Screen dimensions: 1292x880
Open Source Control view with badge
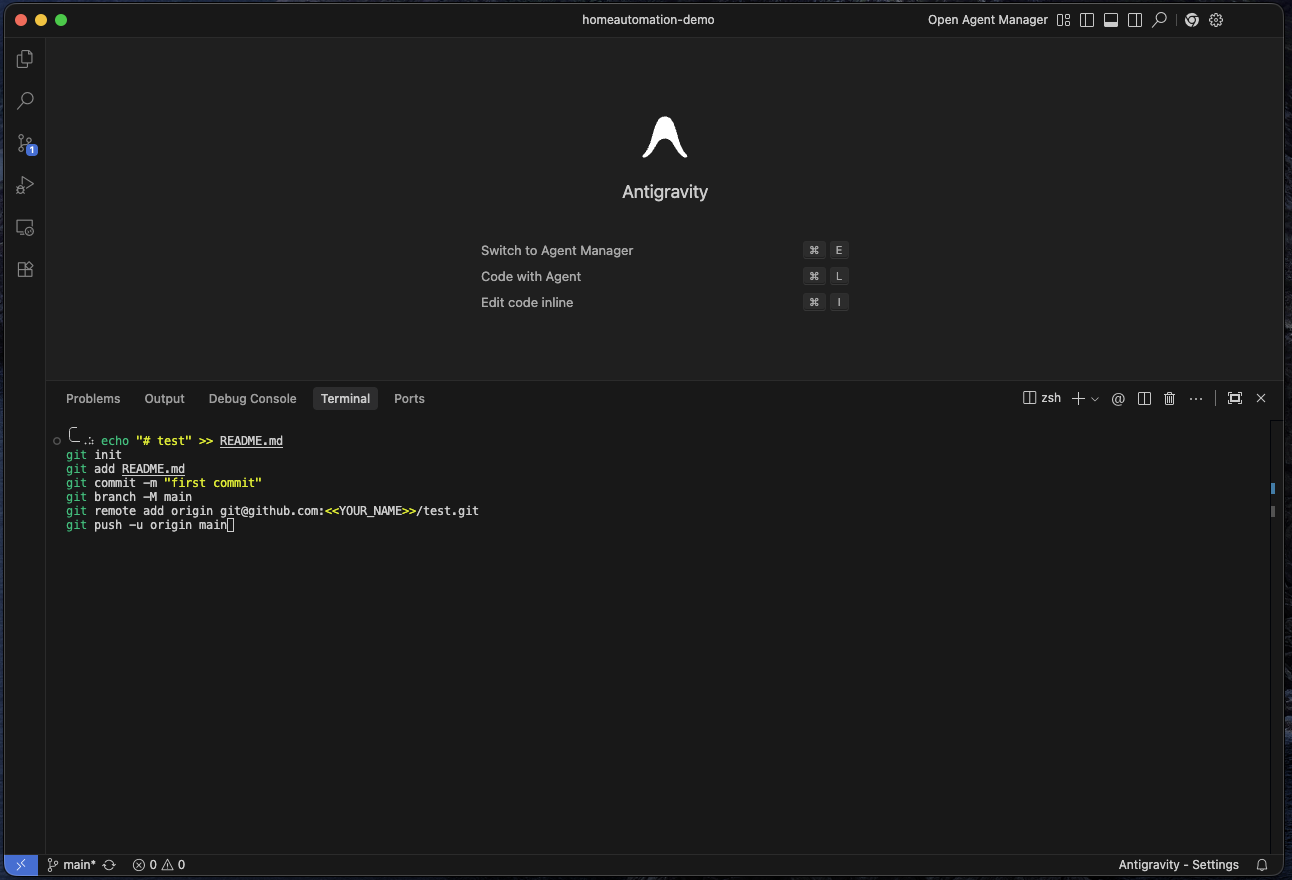(x=25, y=144)
